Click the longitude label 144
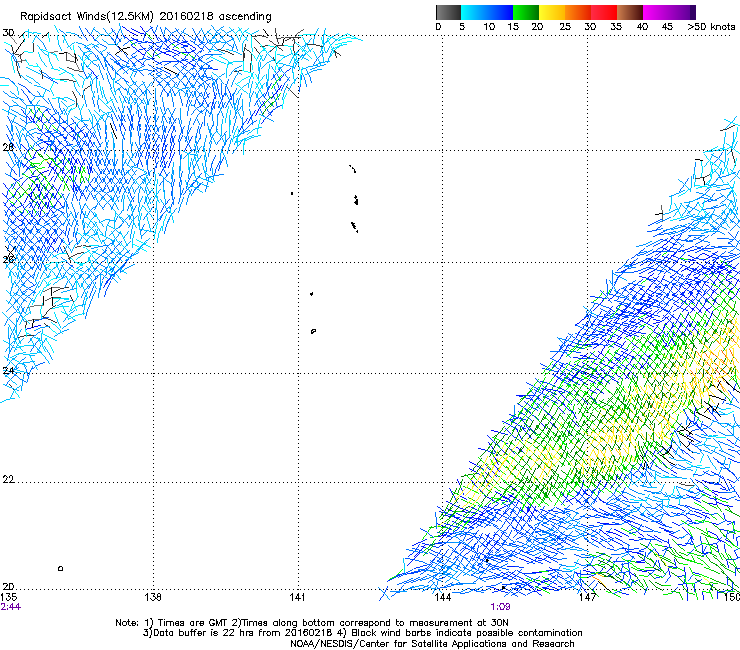 (442, 597)
